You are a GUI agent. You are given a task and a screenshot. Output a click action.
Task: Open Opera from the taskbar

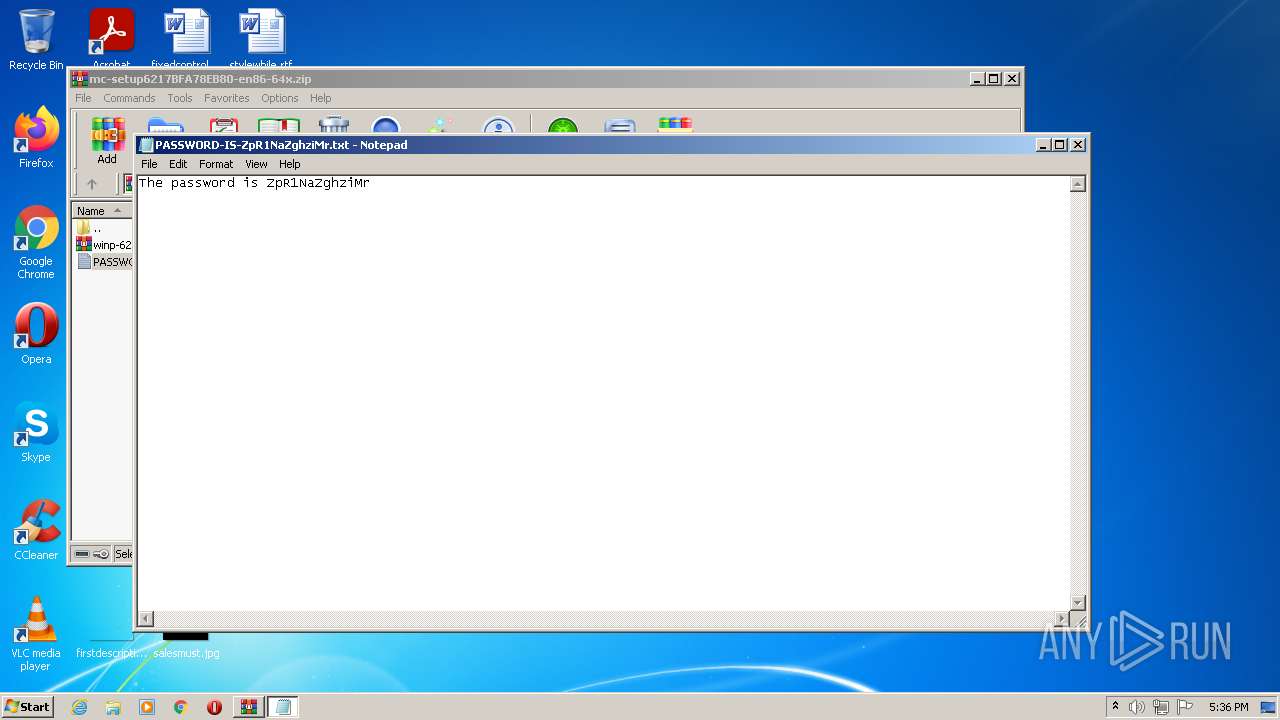(x=214, y=707)
